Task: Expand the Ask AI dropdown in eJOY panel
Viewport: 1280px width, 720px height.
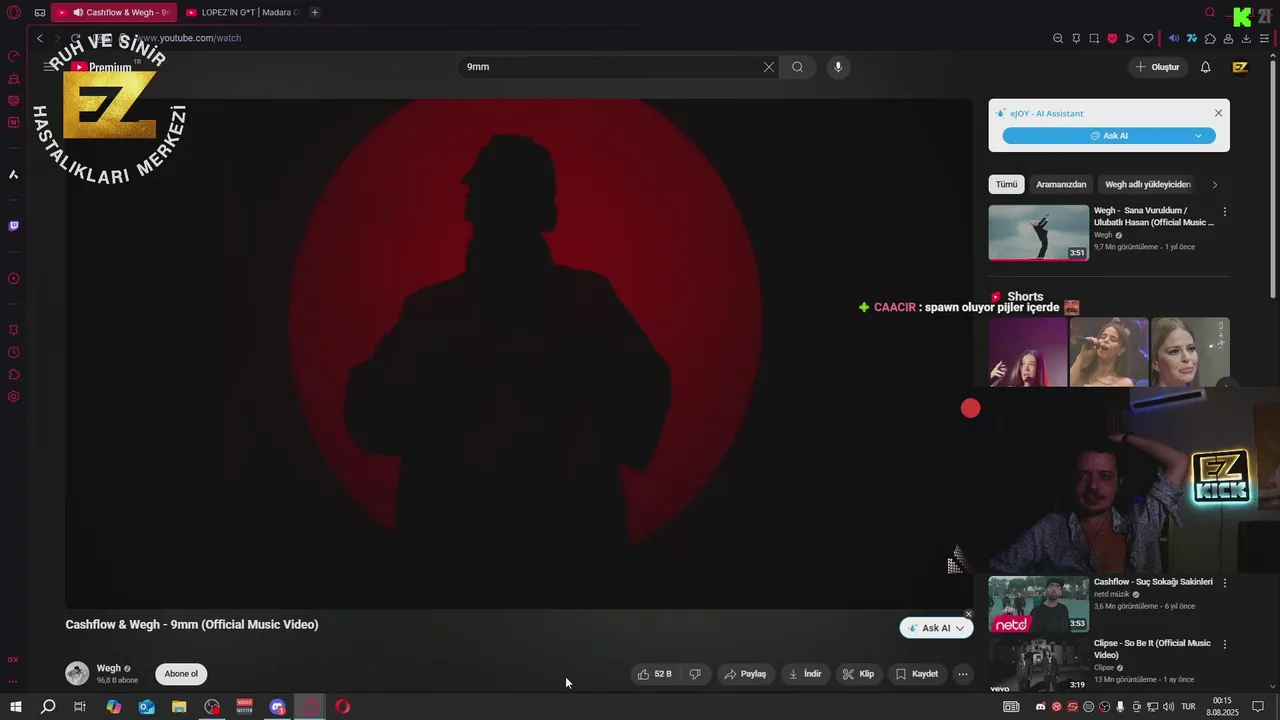Action: pyautogui.click(x=1198, y=136)
